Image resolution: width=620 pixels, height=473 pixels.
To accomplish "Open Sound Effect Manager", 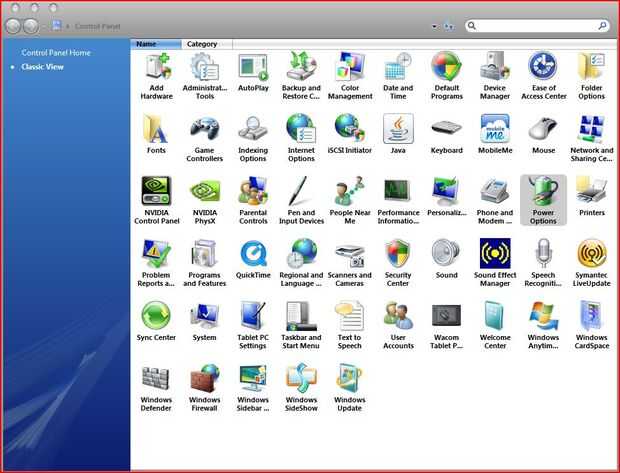I will pos(495,263).
